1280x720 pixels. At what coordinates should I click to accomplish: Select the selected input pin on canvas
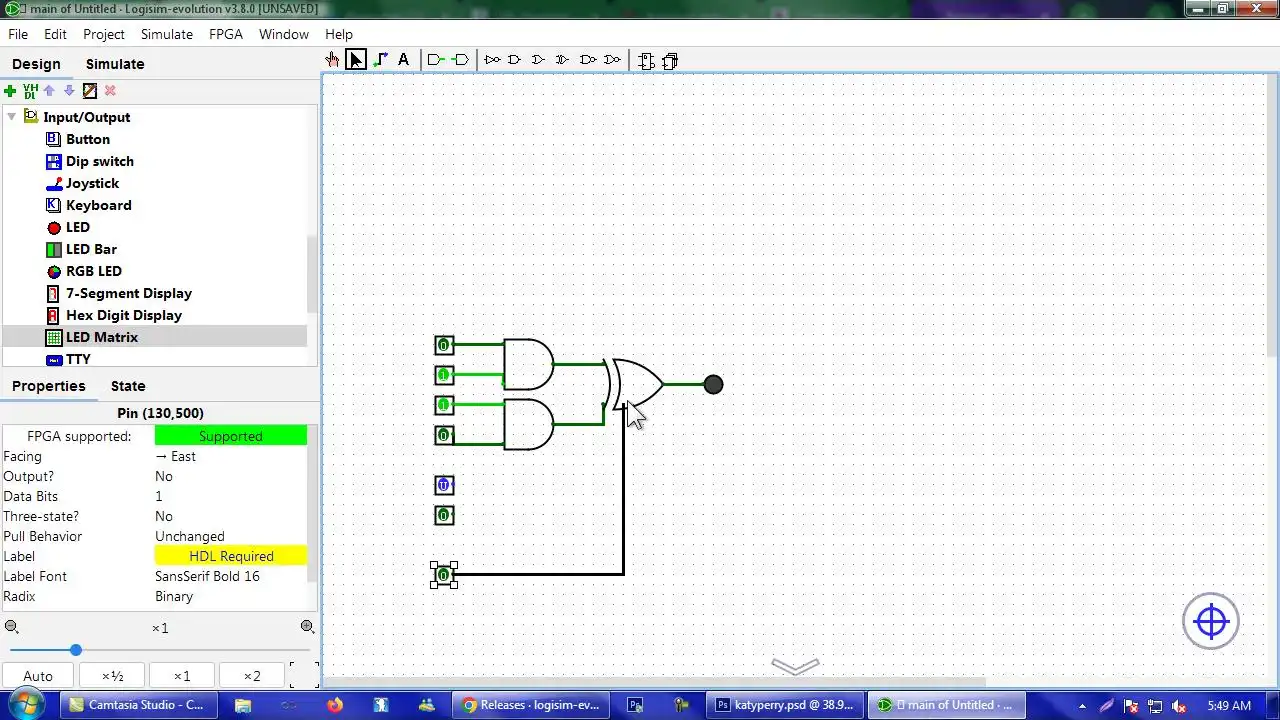tap(444, 575)
